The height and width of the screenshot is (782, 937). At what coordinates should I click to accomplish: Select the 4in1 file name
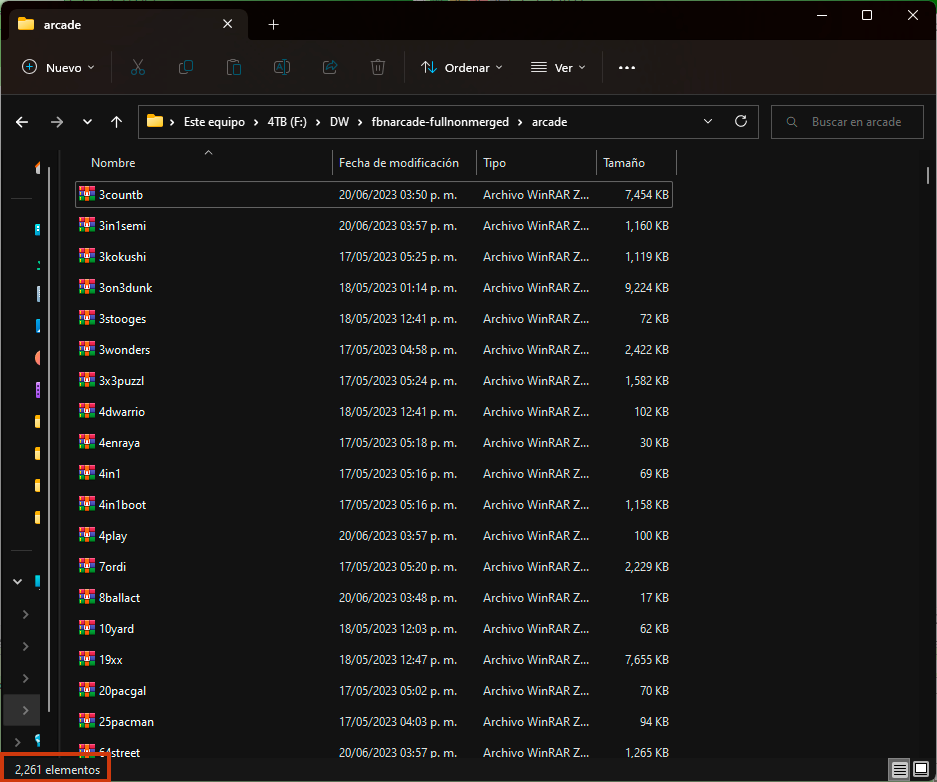click(x=109, y=474)
